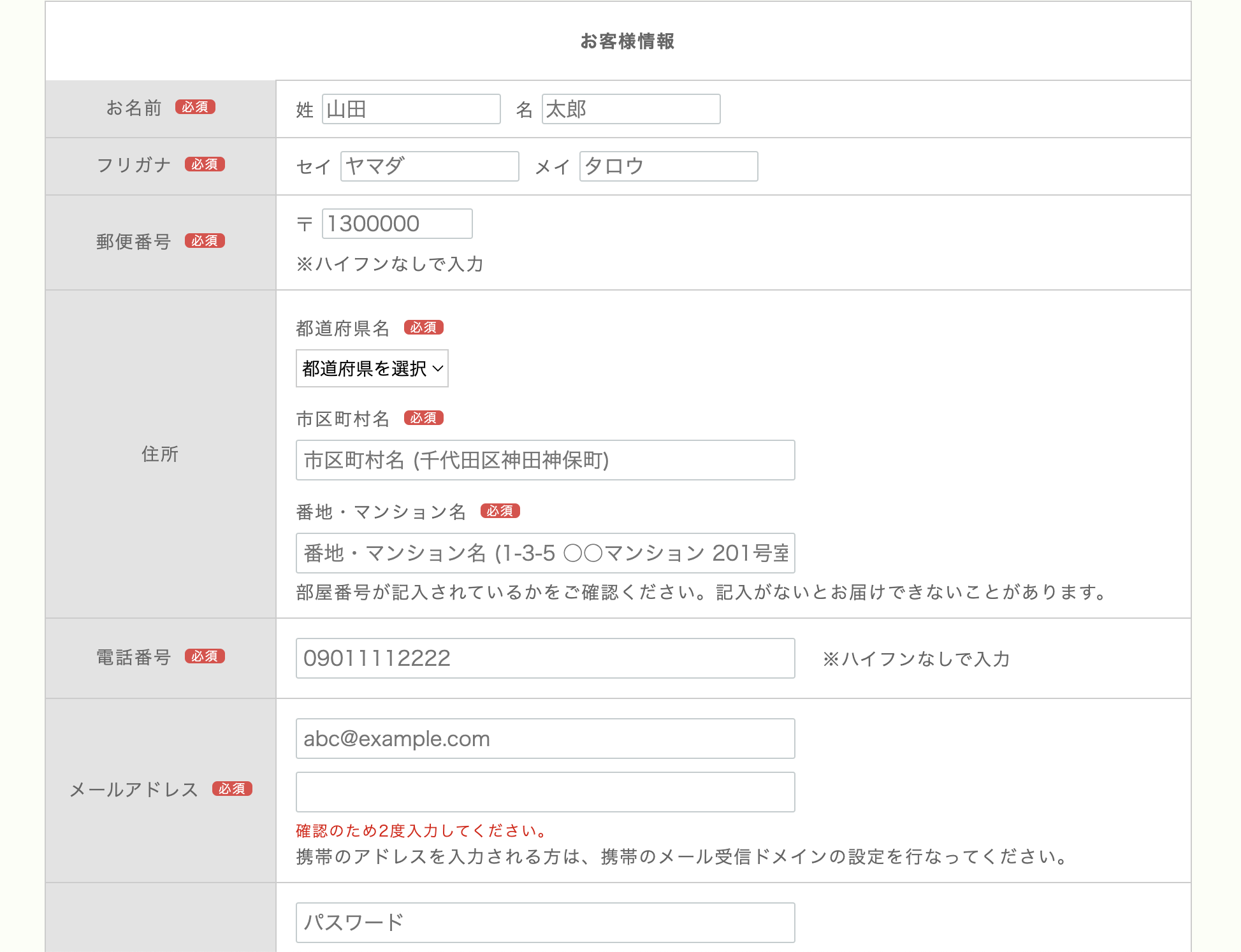Image resolution: width=1241 pixels, height=952 pixels.
Task: Click the 番地・マンション名 sub-label above the field
Action: point(381,512)
